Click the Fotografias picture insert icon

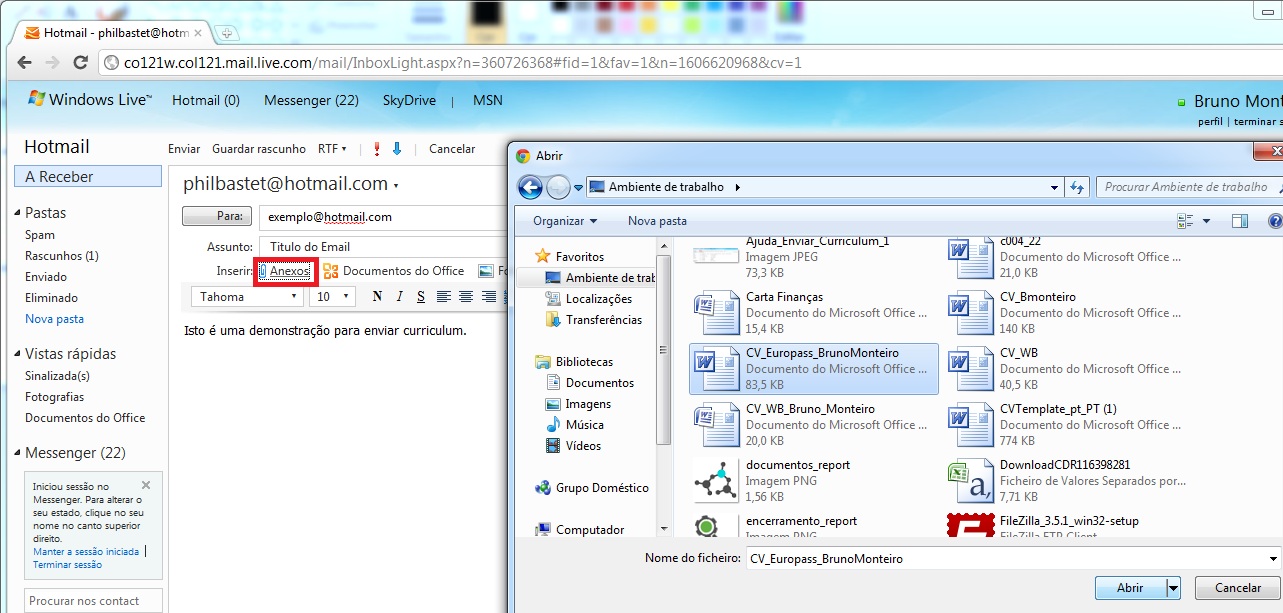coord(486,271)
